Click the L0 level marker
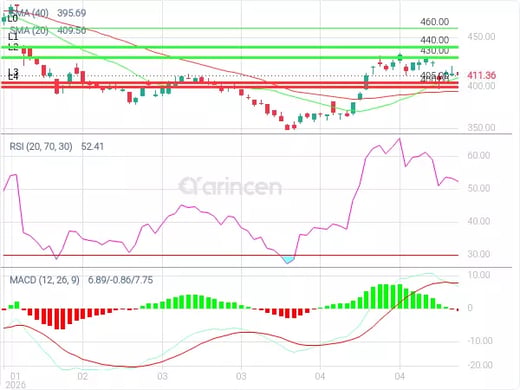Image resolution: width=520 pixels, height=390 pixels. 13,19
